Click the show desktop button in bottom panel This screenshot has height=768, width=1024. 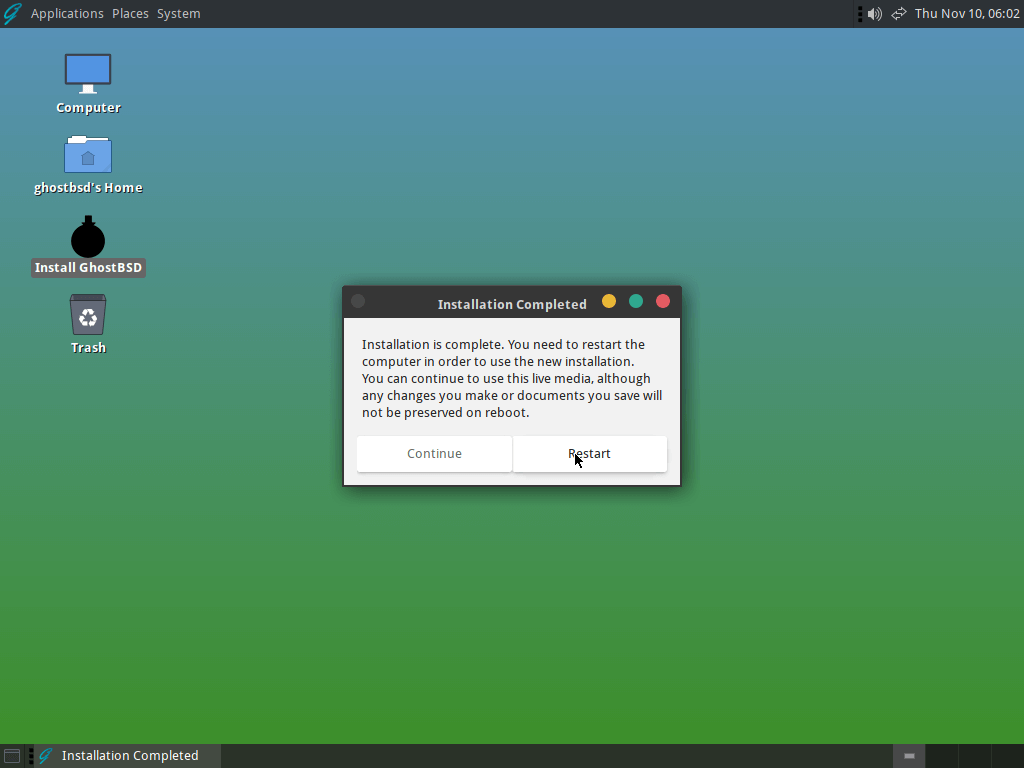point(12,756)
